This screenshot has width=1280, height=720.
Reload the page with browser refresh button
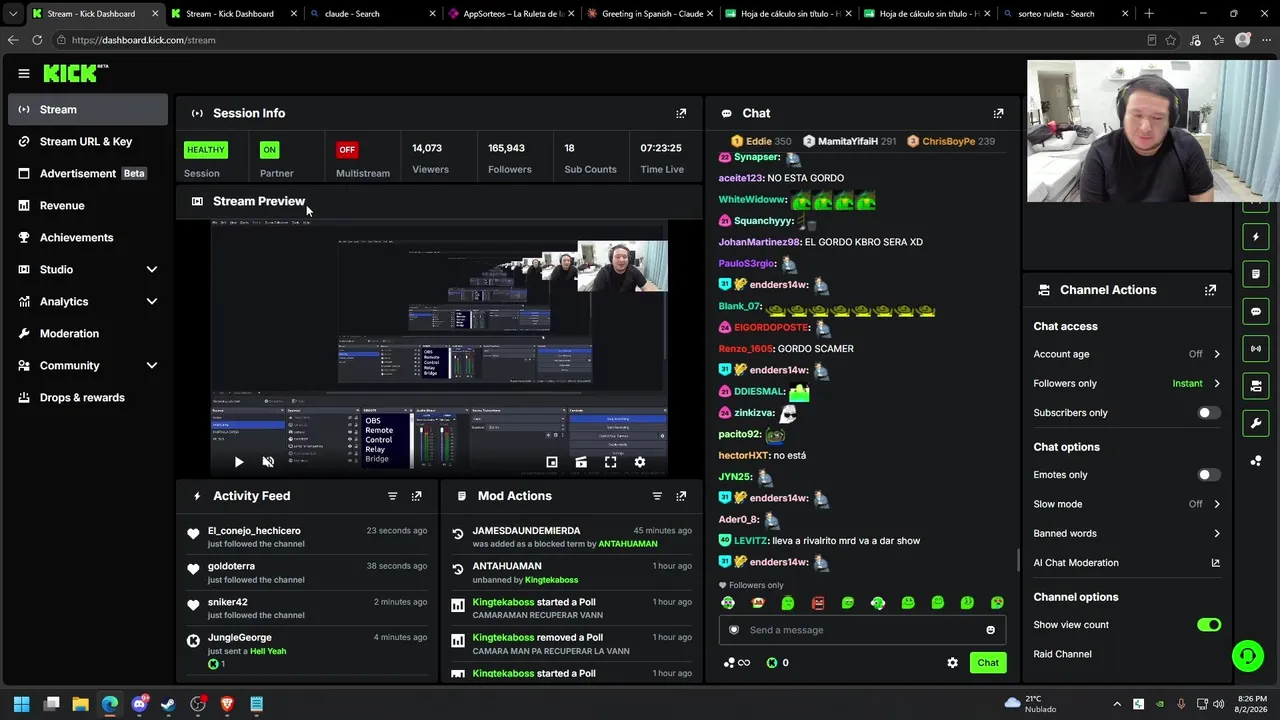pyautogui.click(x=37, y=40)
